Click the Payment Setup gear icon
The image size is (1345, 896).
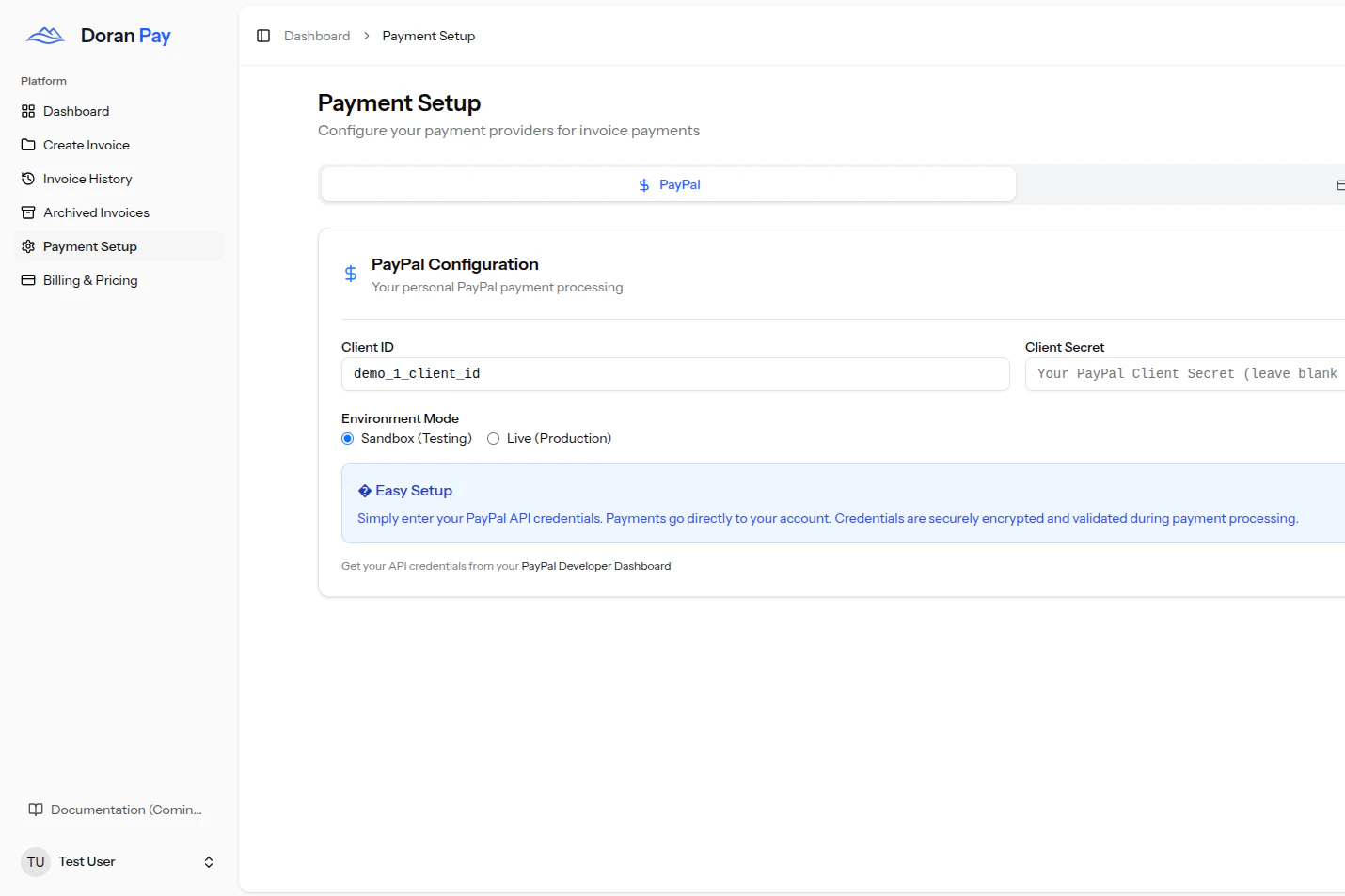tap(27, 245)
